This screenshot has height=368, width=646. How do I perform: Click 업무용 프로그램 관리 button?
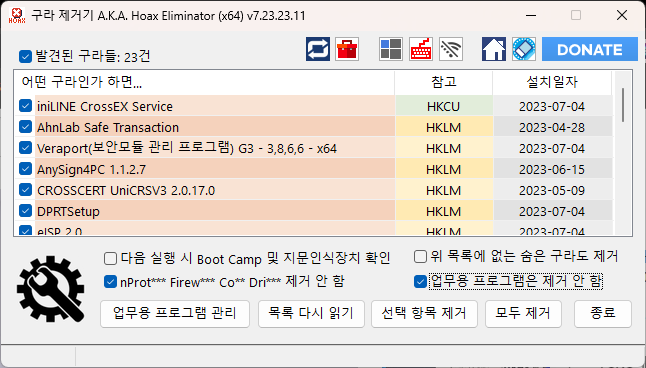175,314
